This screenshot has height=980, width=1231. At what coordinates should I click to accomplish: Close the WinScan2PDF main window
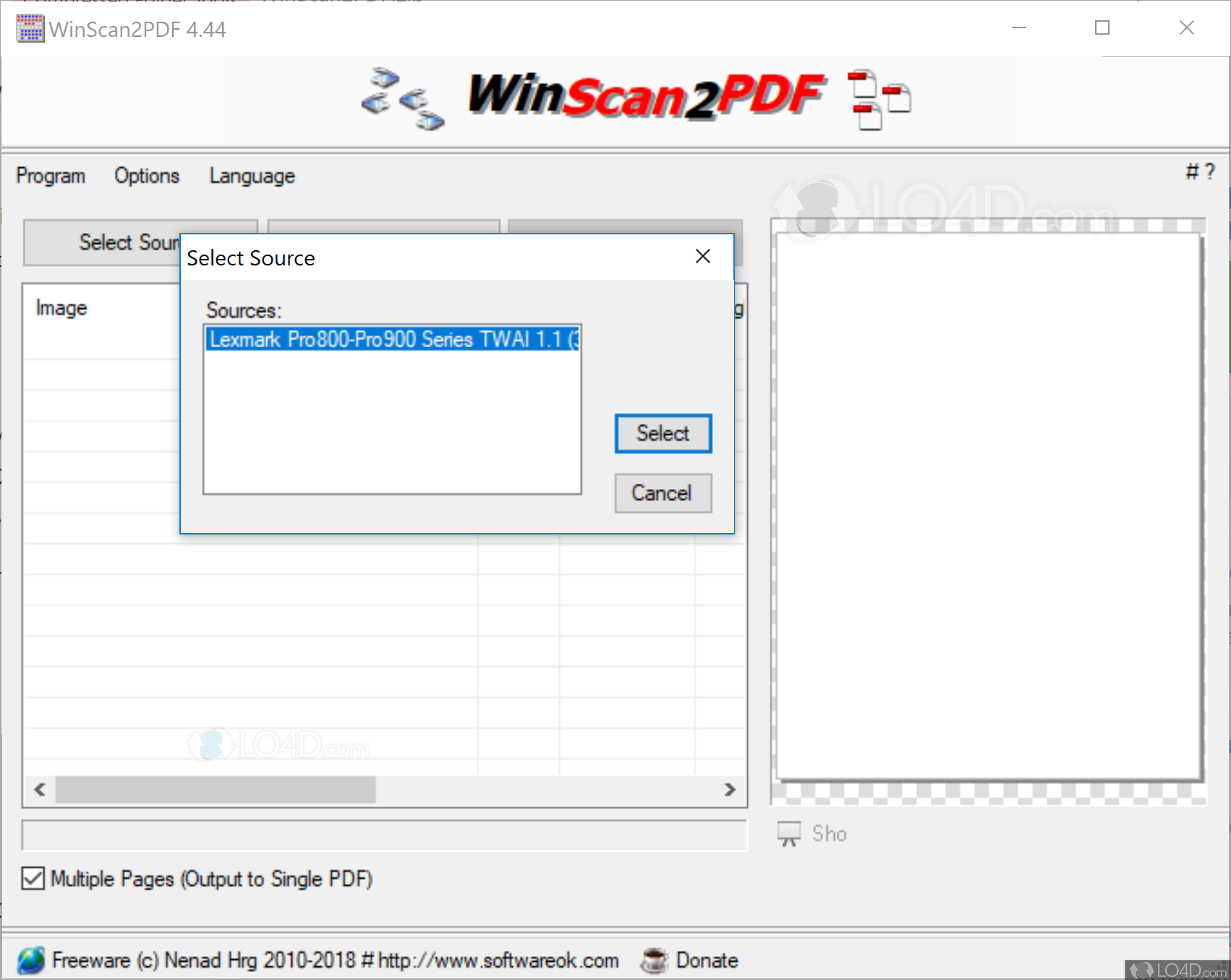point(1187,28)
